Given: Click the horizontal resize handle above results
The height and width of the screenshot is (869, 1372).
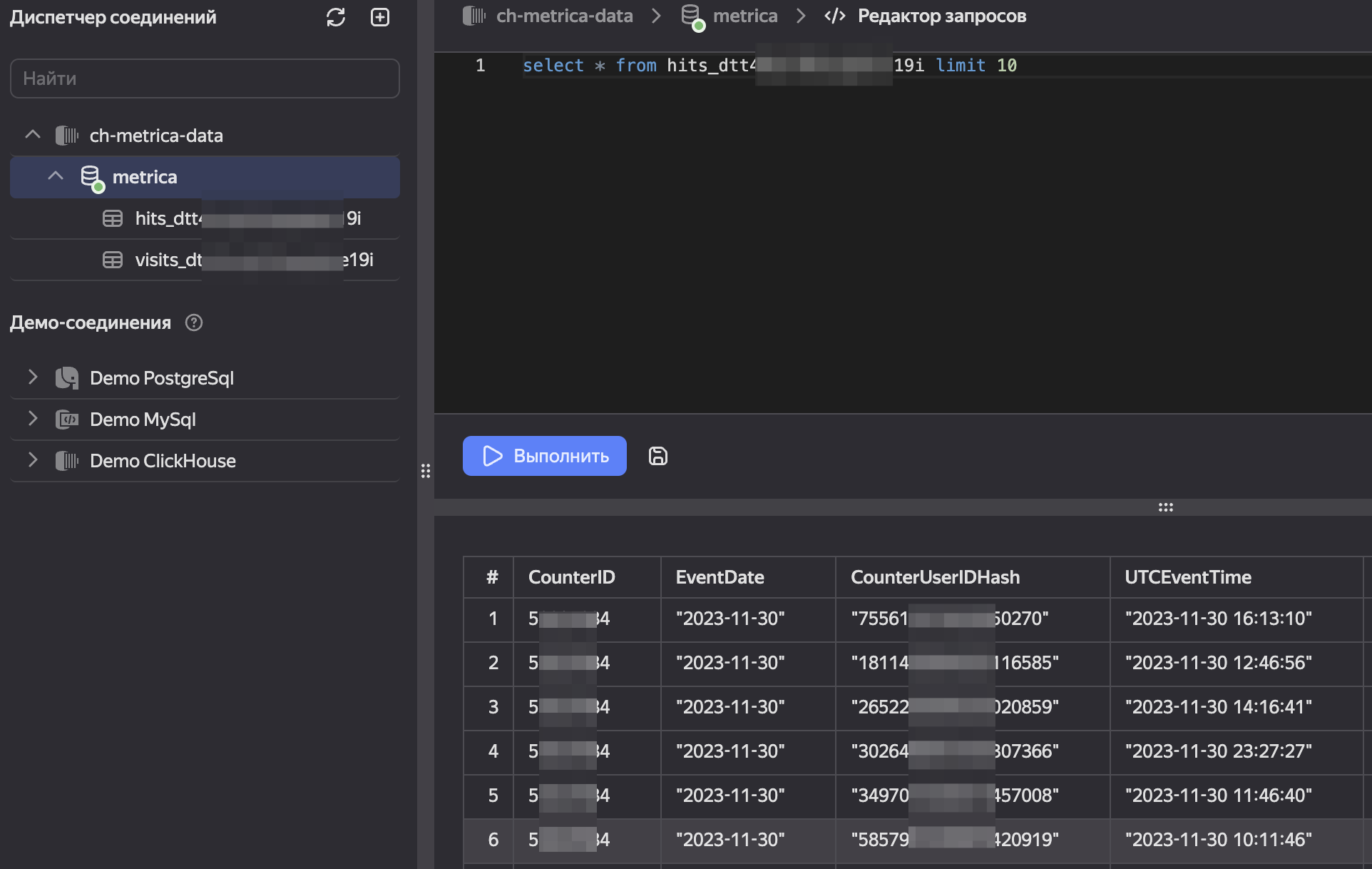Looking at the screenshot, I should (x=1165, y=507).
